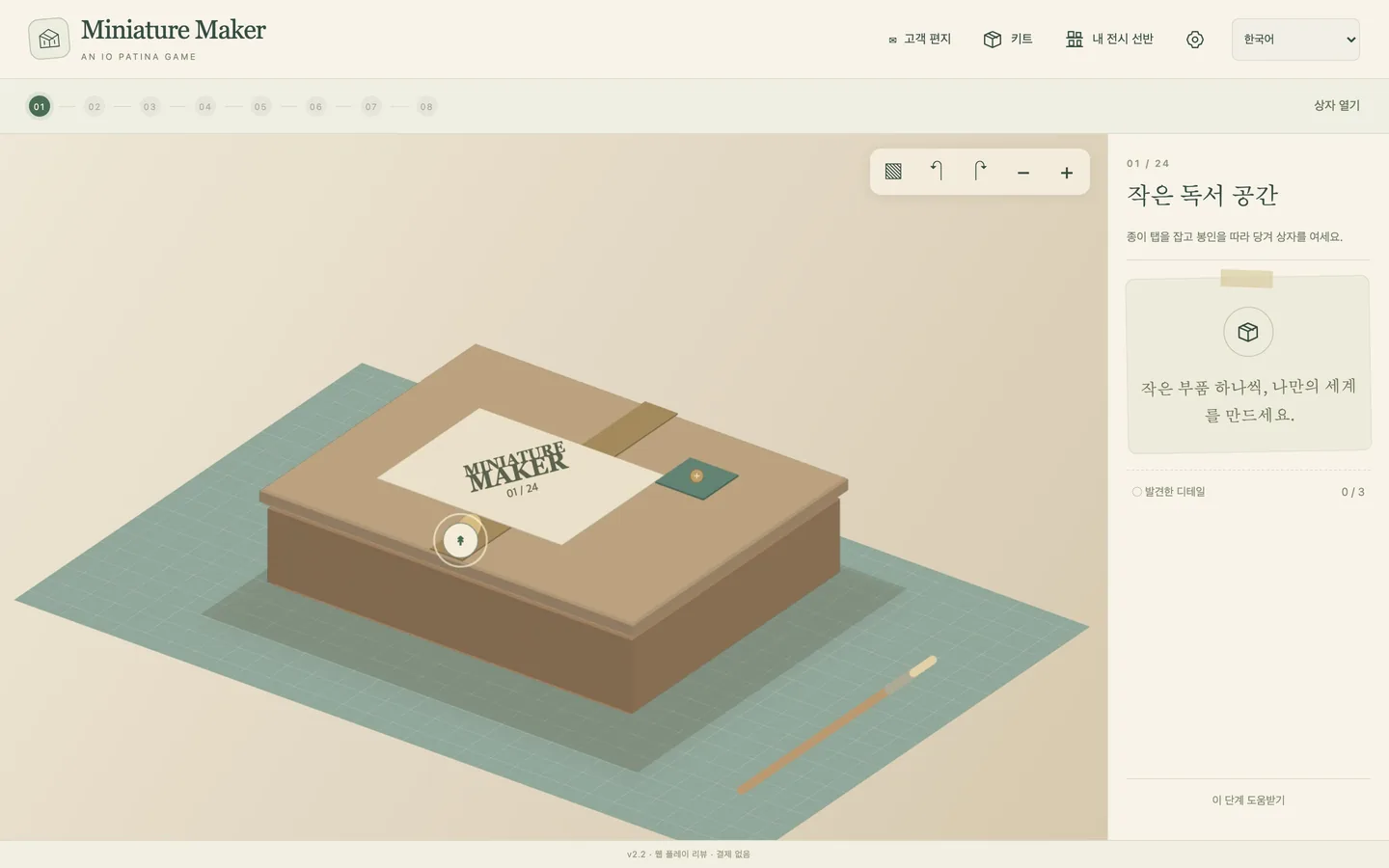1389x868 pixels.
Task: Zoom in with the plus button
Action: coord(1067,173)
